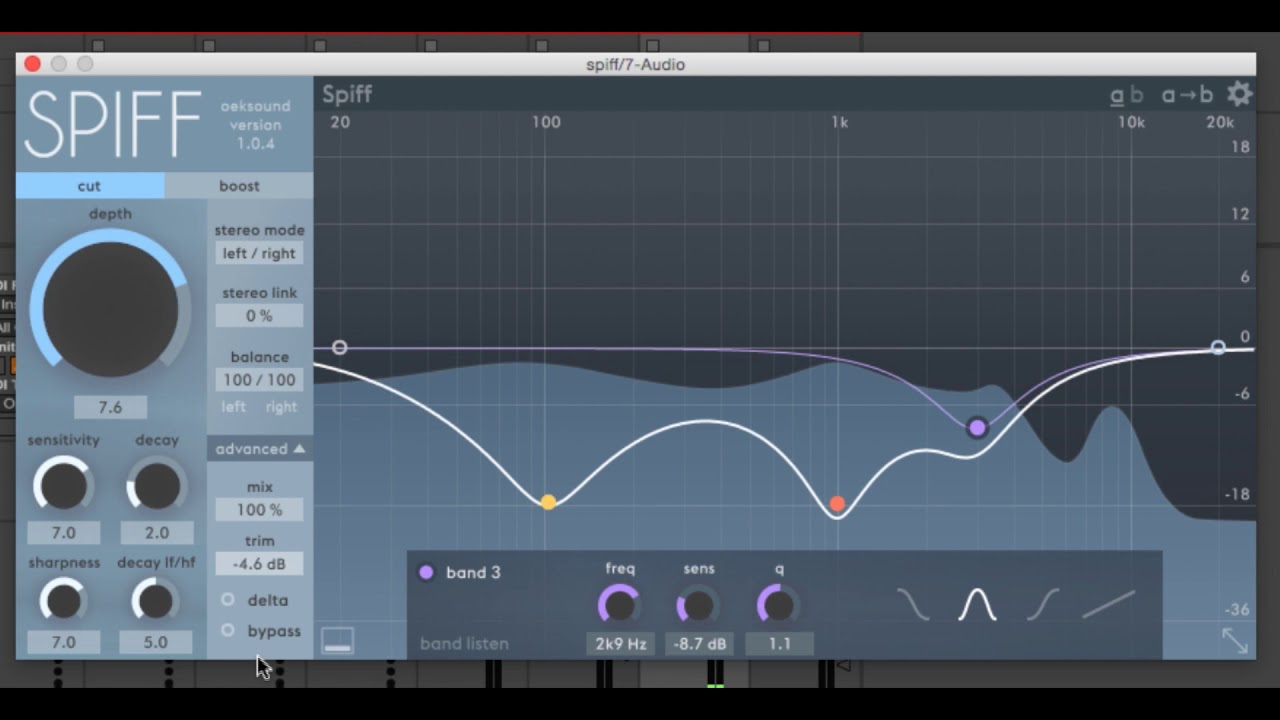Click freq value 2k9 Hz
1280x720 pixels.
pos(620,644)
